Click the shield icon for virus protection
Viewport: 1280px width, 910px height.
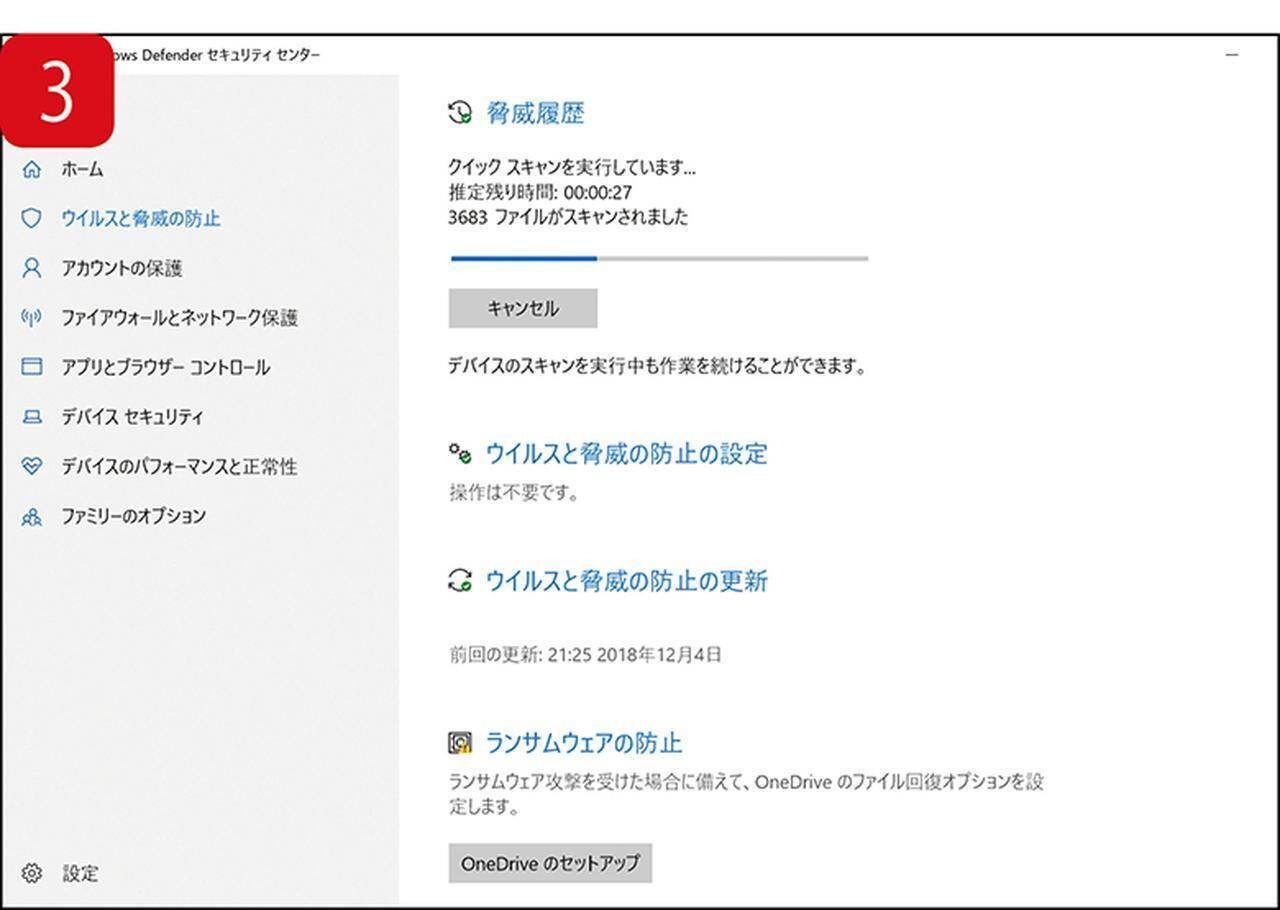(32, 218)
